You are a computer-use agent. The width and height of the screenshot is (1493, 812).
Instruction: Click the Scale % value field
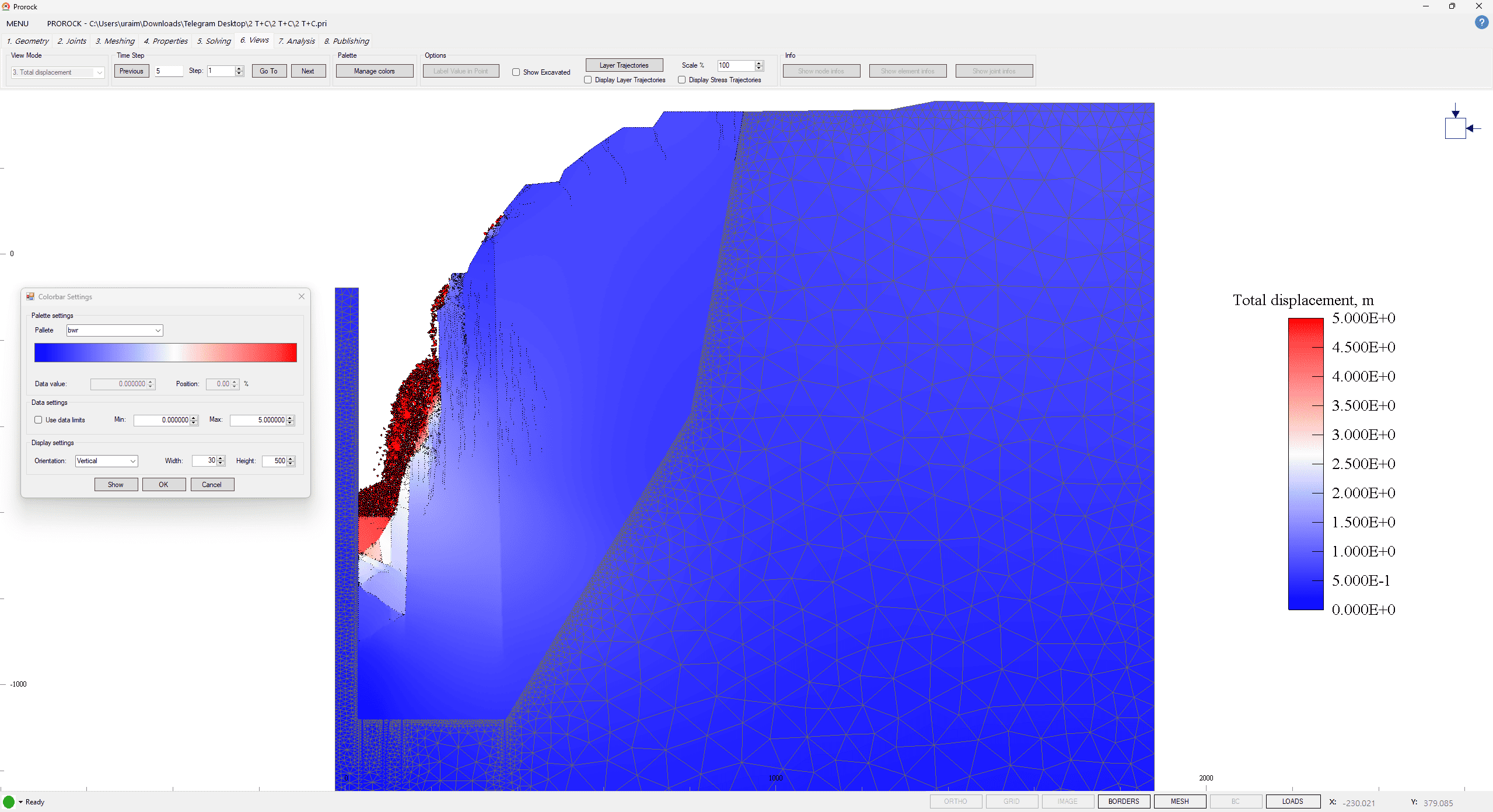[x=736, y=65]
